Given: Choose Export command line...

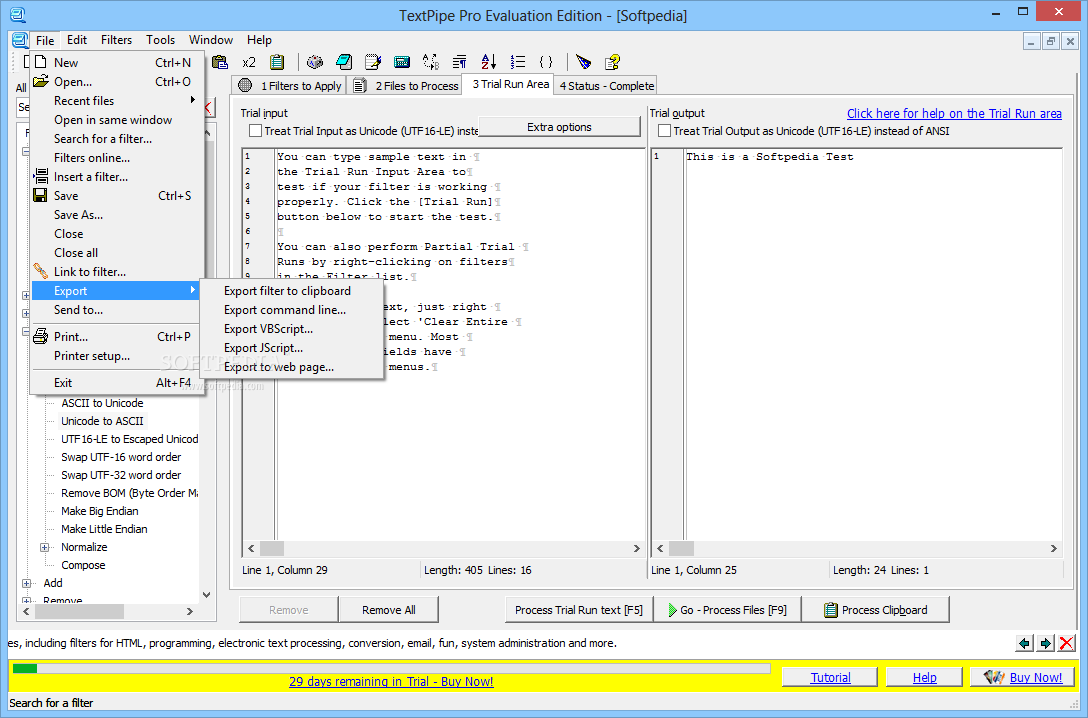Looking at the screenshot, I should (284, 310).
